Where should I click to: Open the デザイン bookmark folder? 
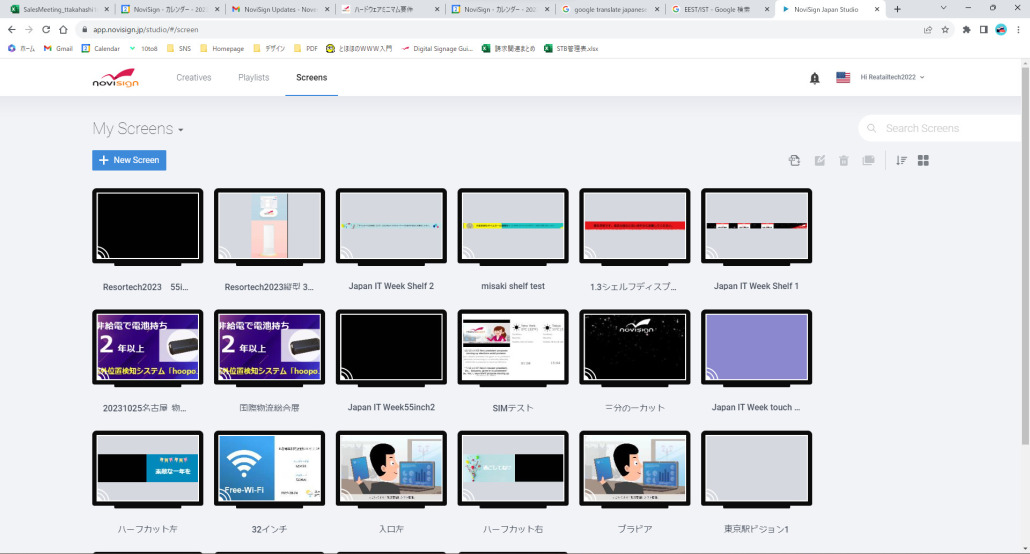click(269, 49)
